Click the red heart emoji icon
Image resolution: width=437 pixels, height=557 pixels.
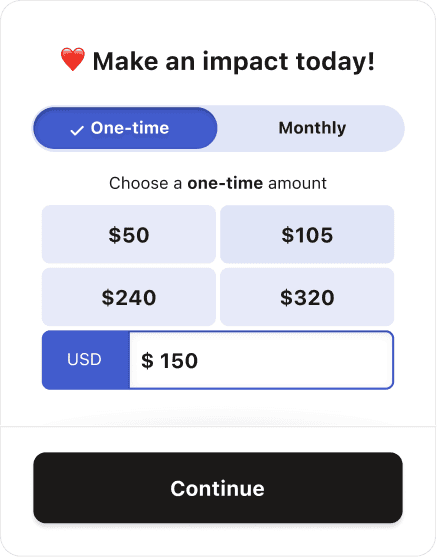pos(72,60)
